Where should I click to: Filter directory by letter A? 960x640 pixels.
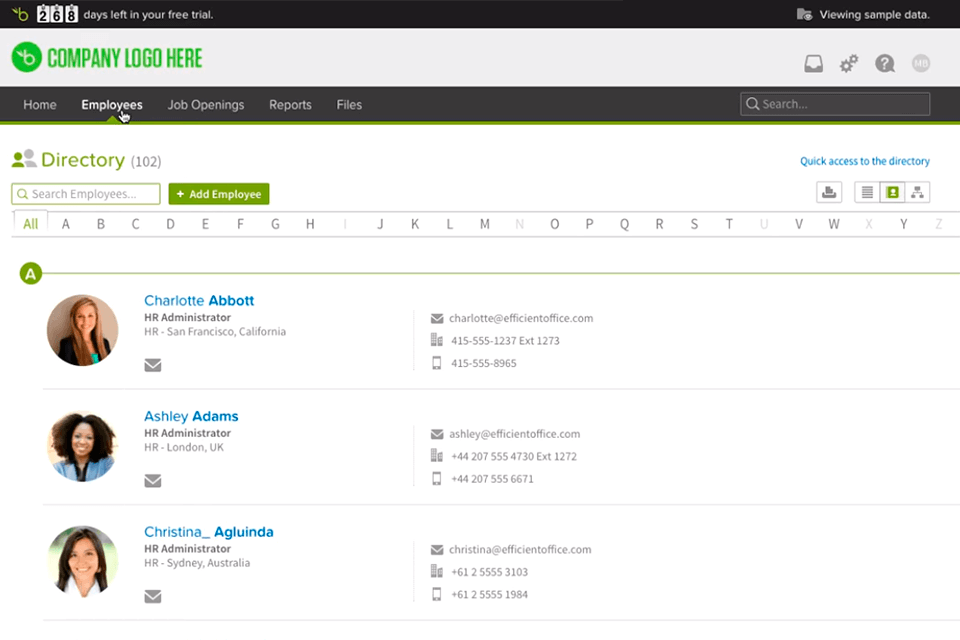coord(66,224)
